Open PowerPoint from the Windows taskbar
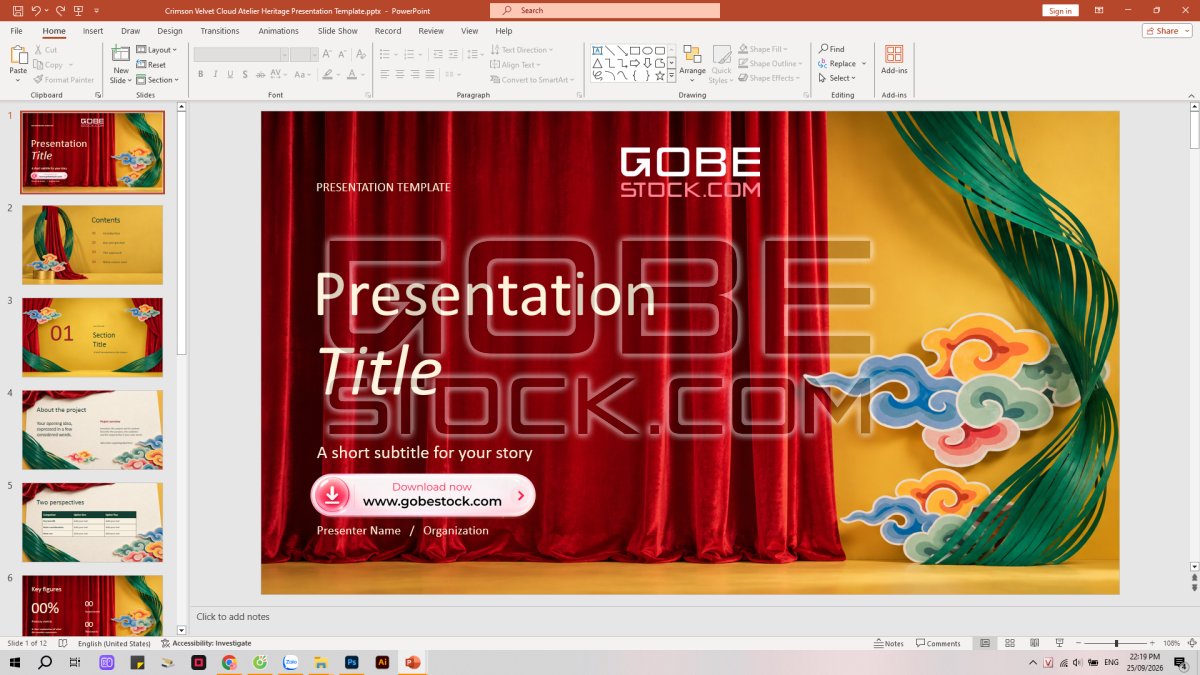1200x675 pixels. (x=411, y=662)
